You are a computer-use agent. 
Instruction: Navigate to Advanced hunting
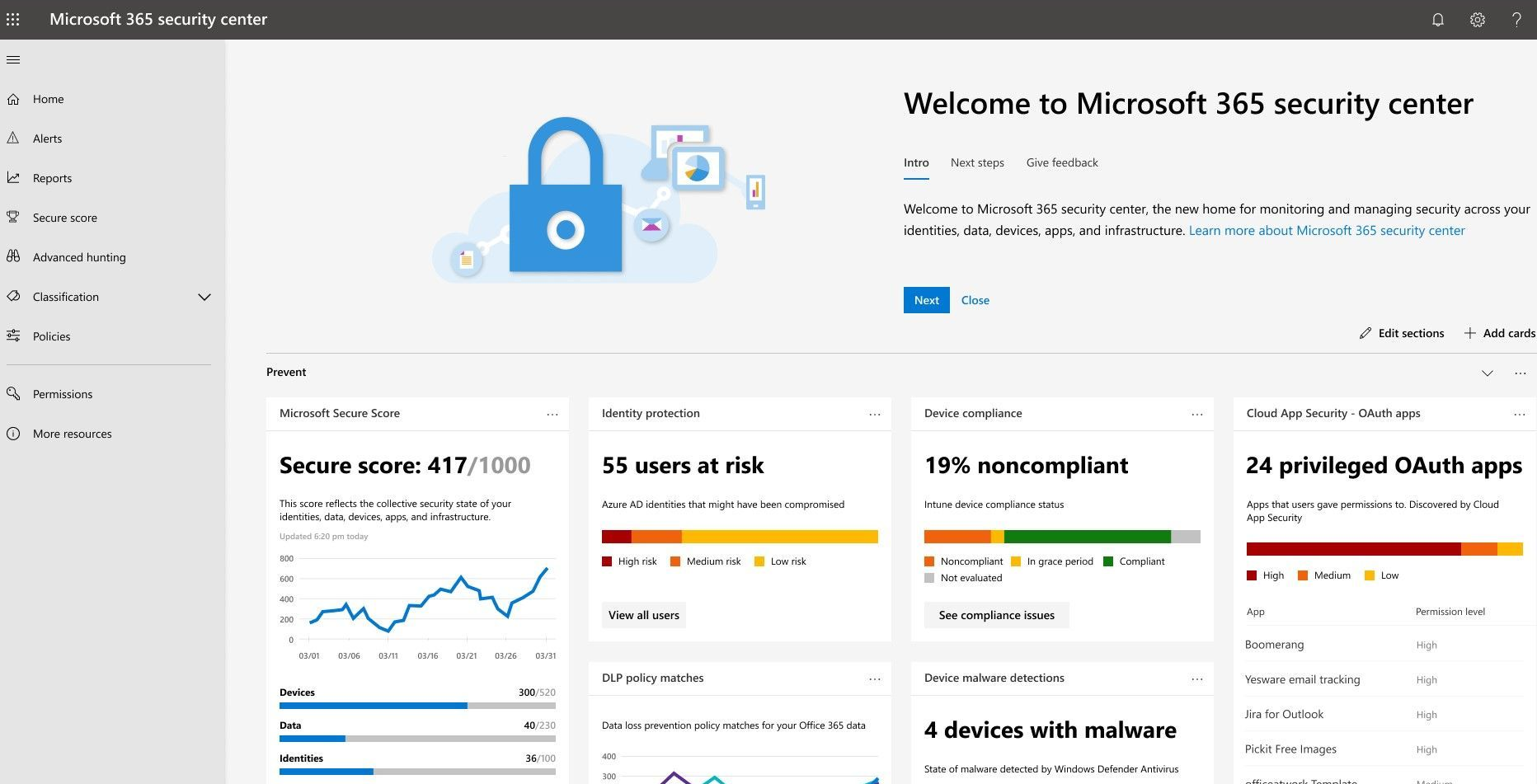[x=78, y=256]
